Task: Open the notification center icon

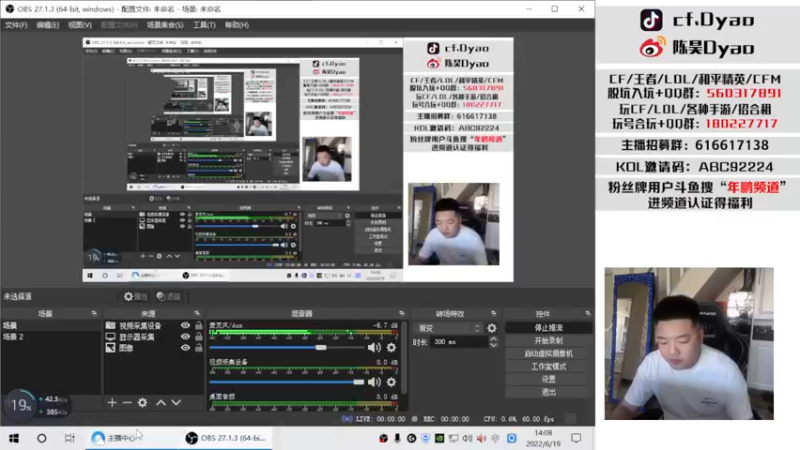Action: pyautogui.click(x=576, y=438)
